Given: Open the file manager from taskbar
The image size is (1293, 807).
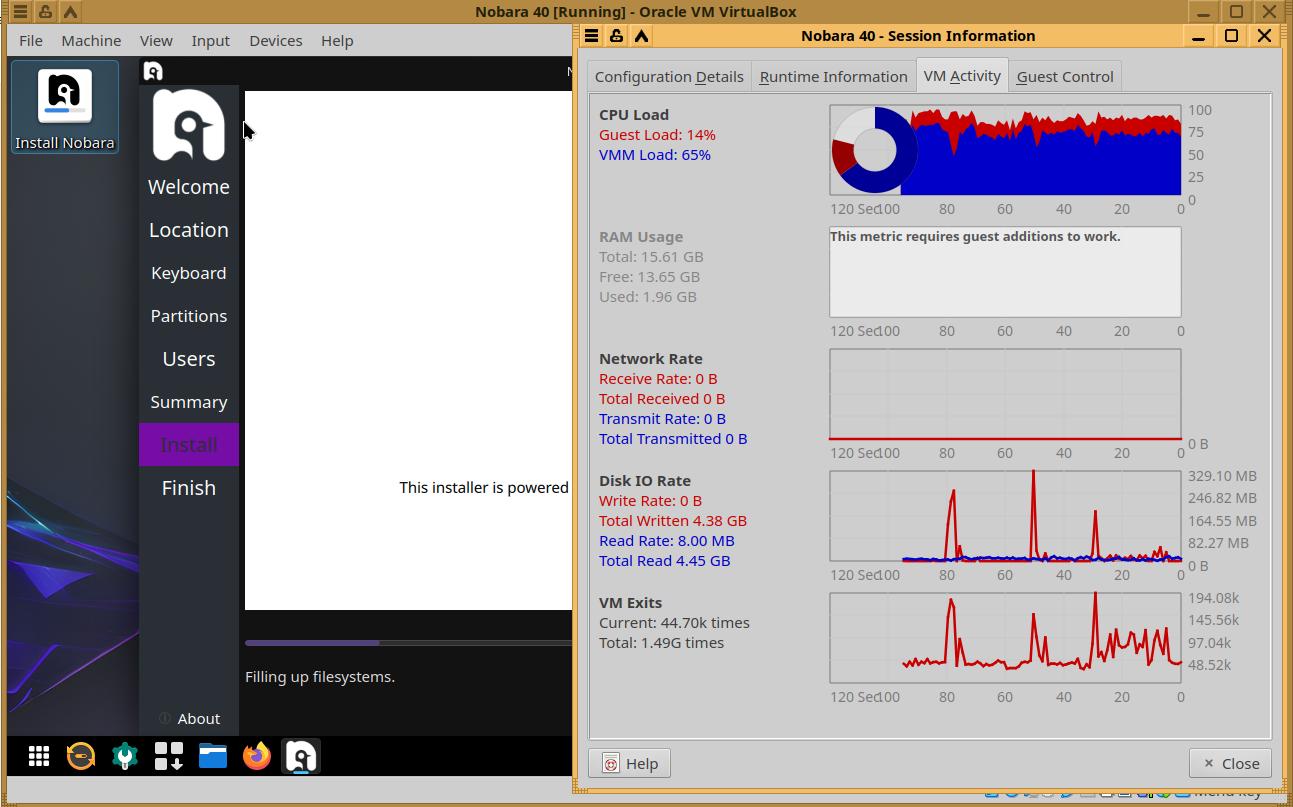Looking at the screenshot, I should (213, 756).
